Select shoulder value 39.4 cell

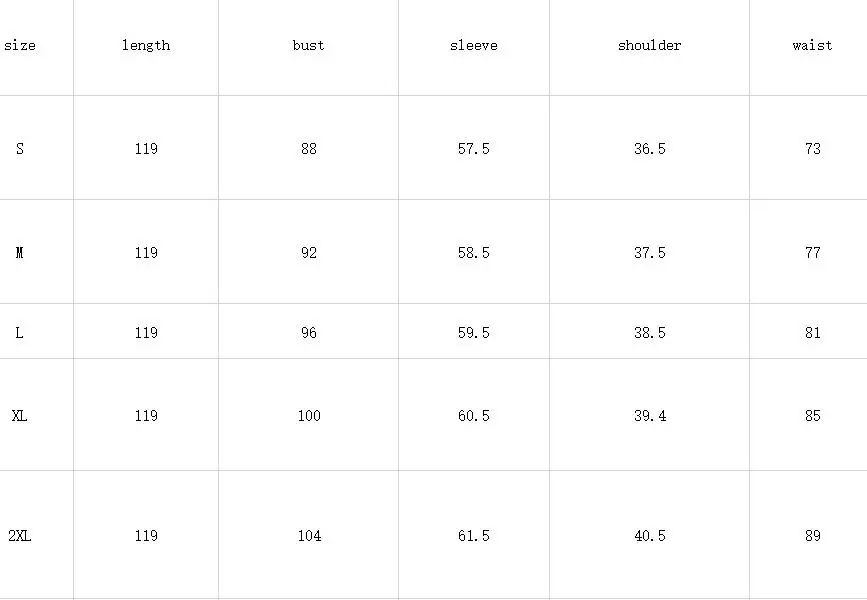[x=650, y=415]
